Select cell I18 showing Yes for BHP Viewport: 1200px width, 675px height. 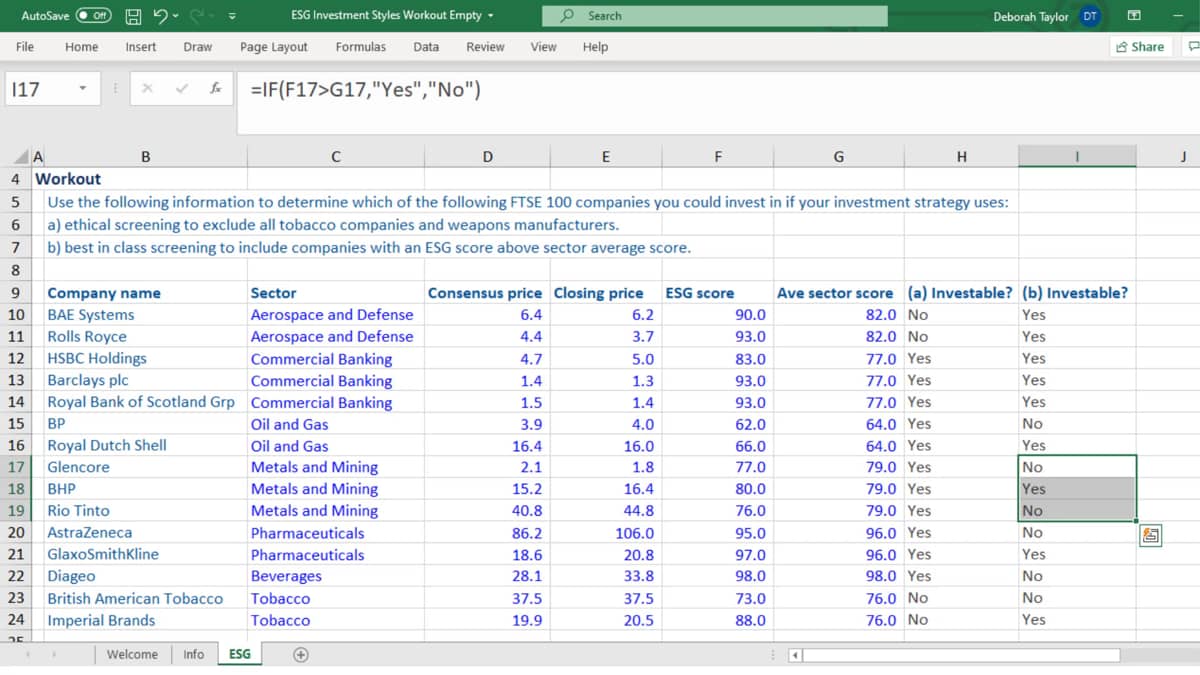1077,489
